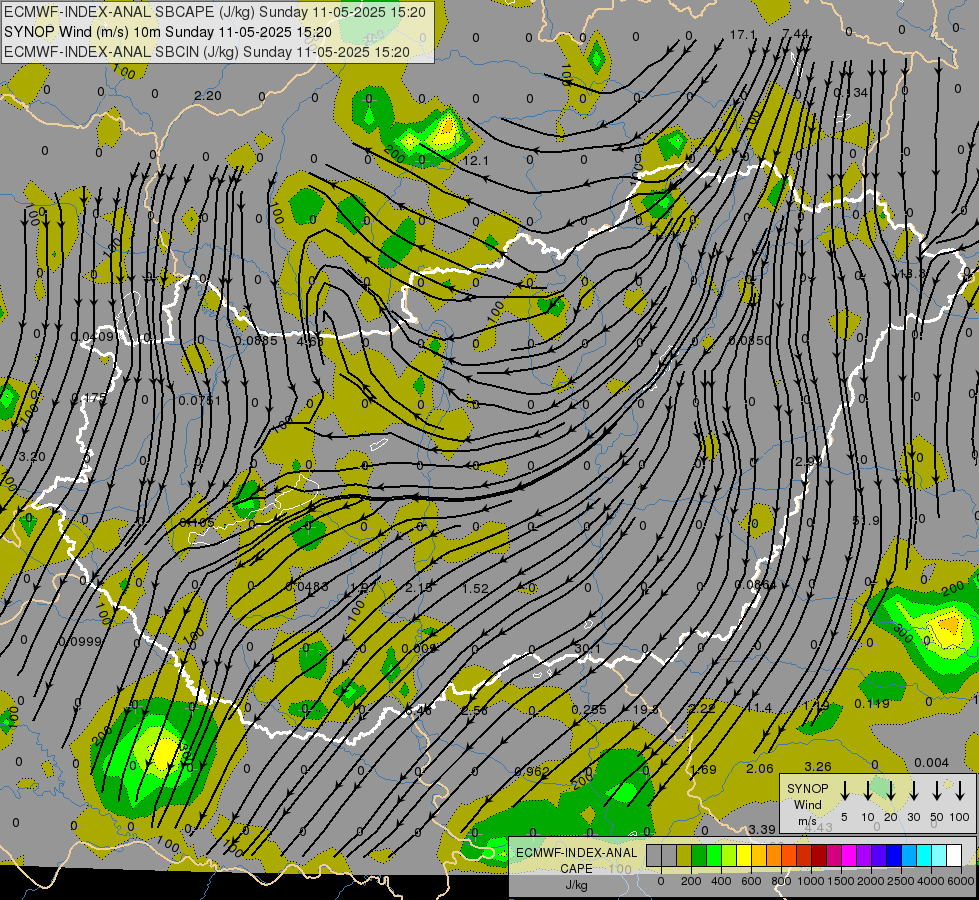Click the '0.175' value on the map
The image size is (979, 900).
(x=89, y=398)
